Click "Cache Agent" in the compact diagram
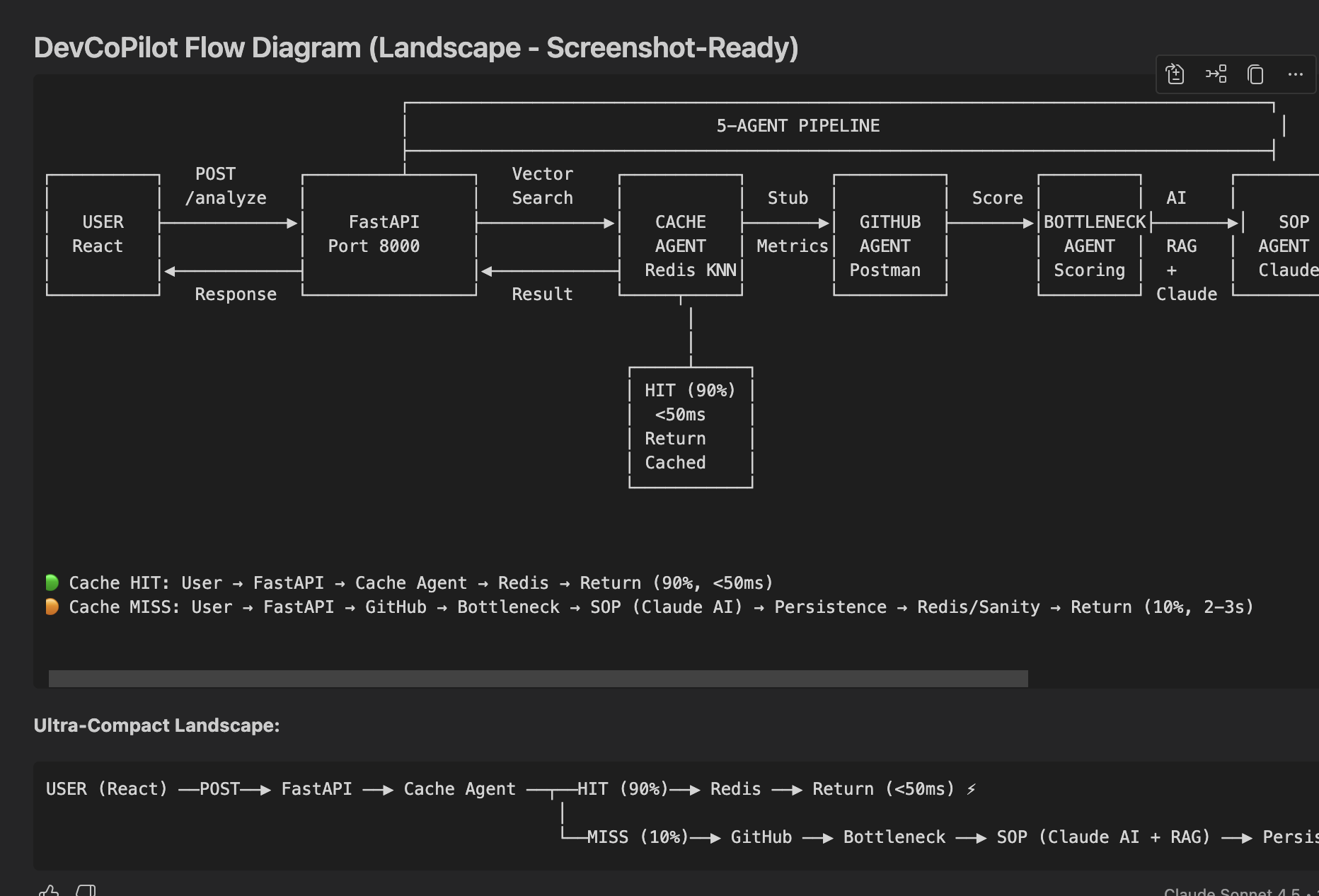This screenshot has width=1319, height=896. (x=460, y=789)
